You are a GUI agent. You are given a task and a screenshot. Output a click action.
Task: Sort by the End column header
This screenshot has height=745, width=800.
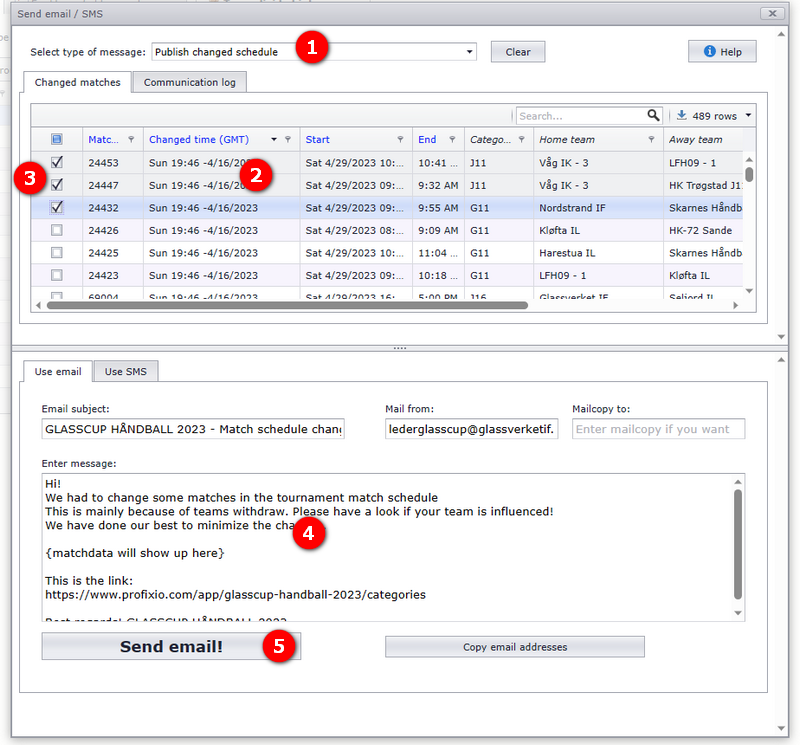coord(427,139)
